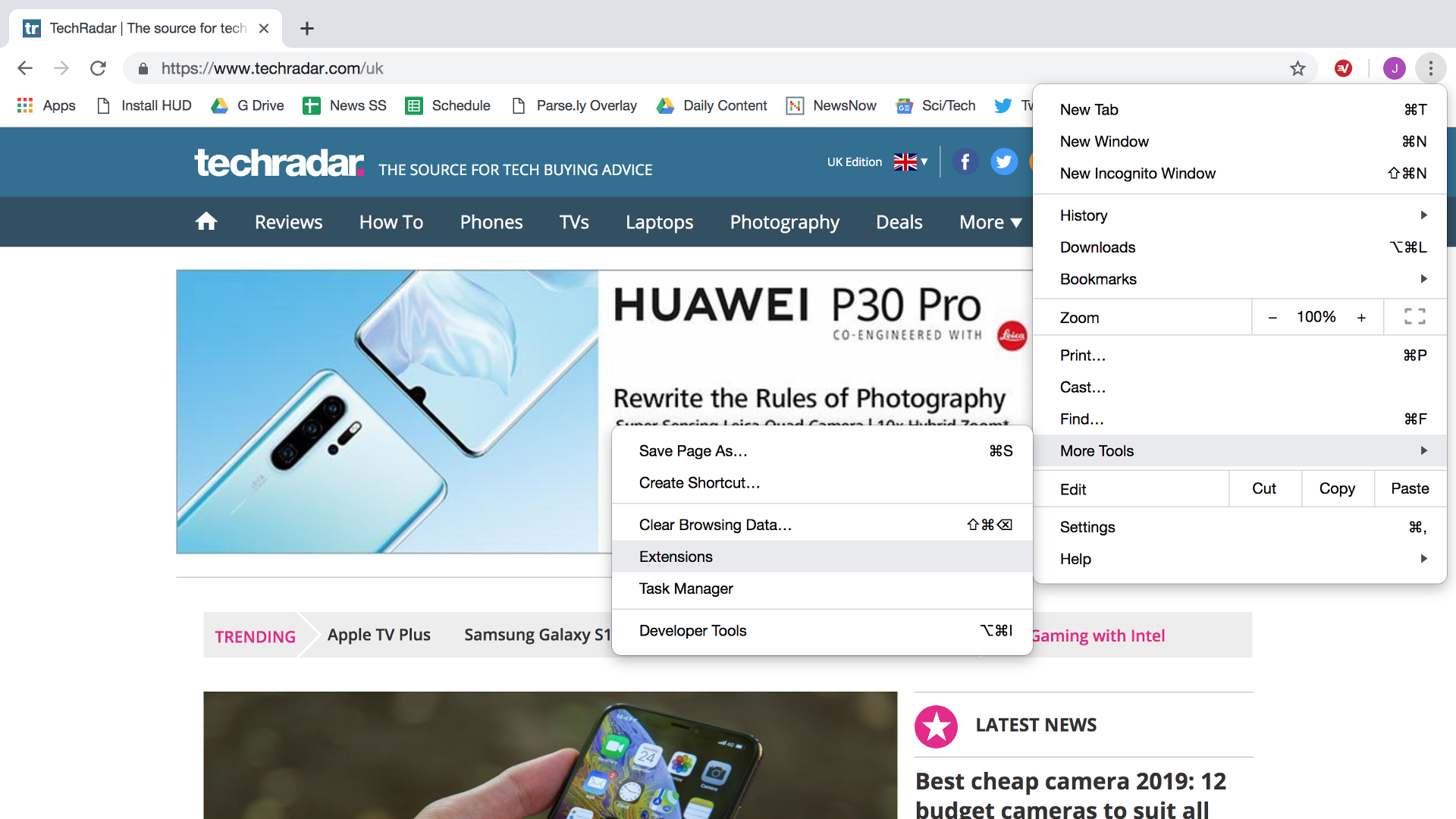Open G Drive bookmark
1456x819 pixels.
click(x=248, y=105)
